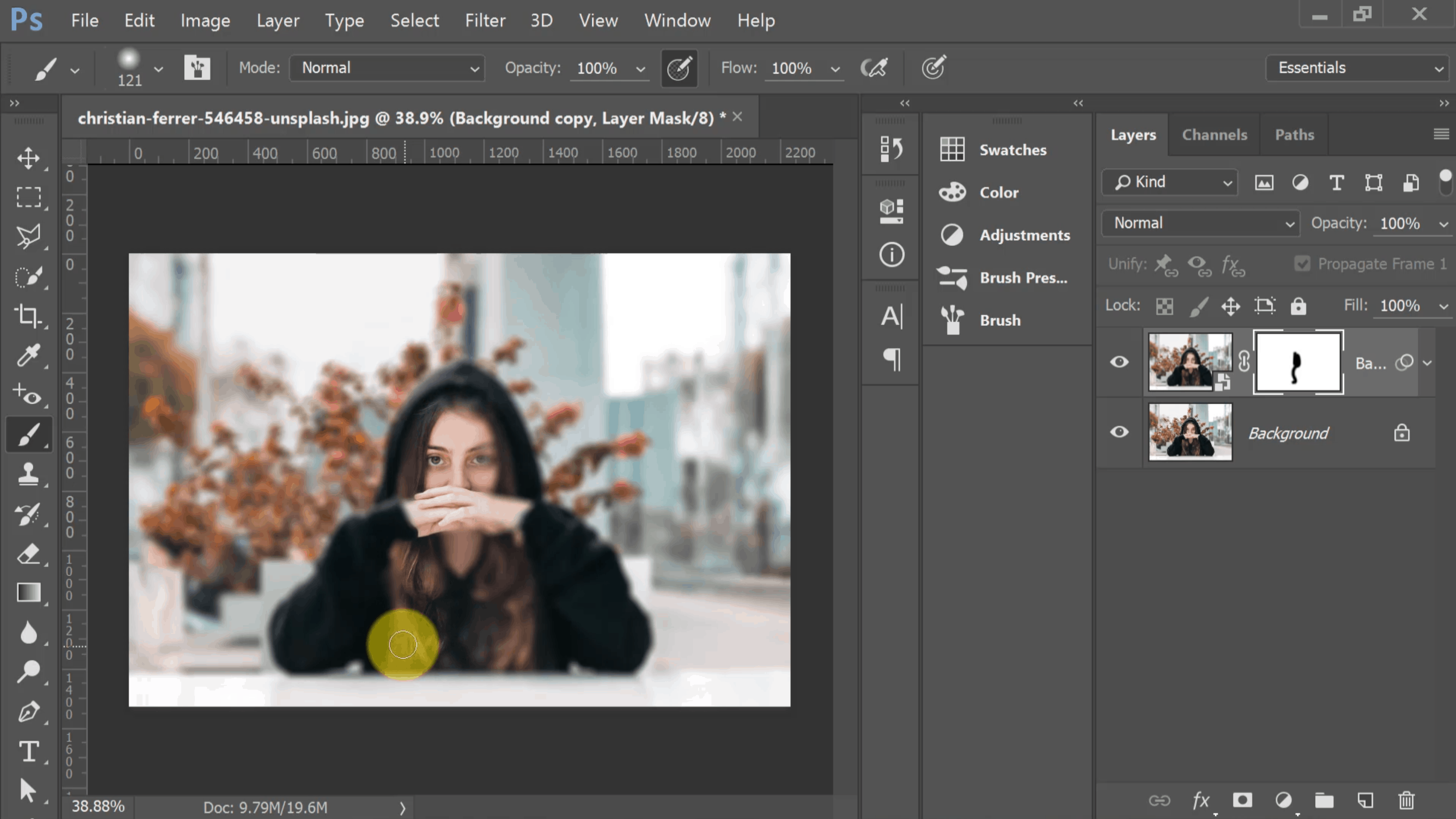Click the Swatches panel button

[x=951, y=149]
